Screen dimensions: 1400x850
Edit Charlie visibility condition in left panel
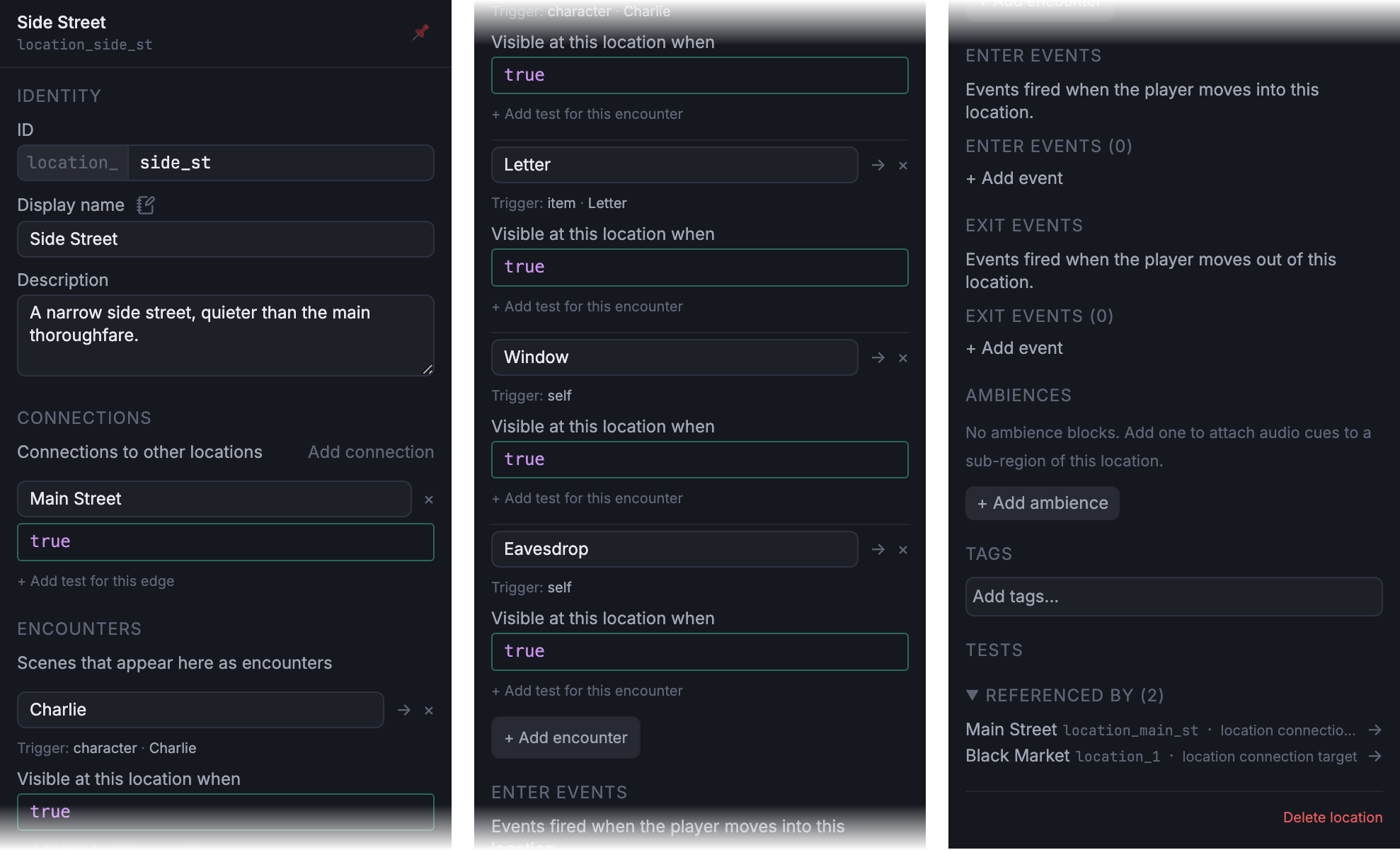click(226, 812)
